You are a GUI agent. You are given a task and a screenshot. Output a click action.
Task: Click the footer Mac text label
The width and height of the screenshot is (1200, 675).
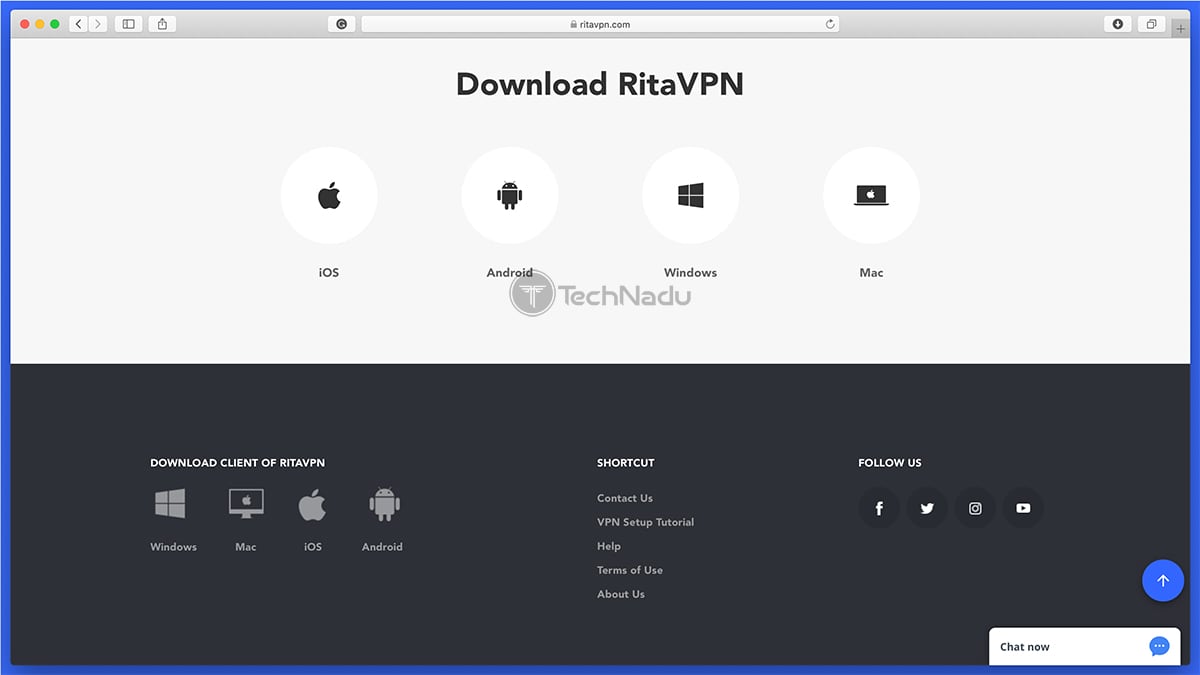246,547
